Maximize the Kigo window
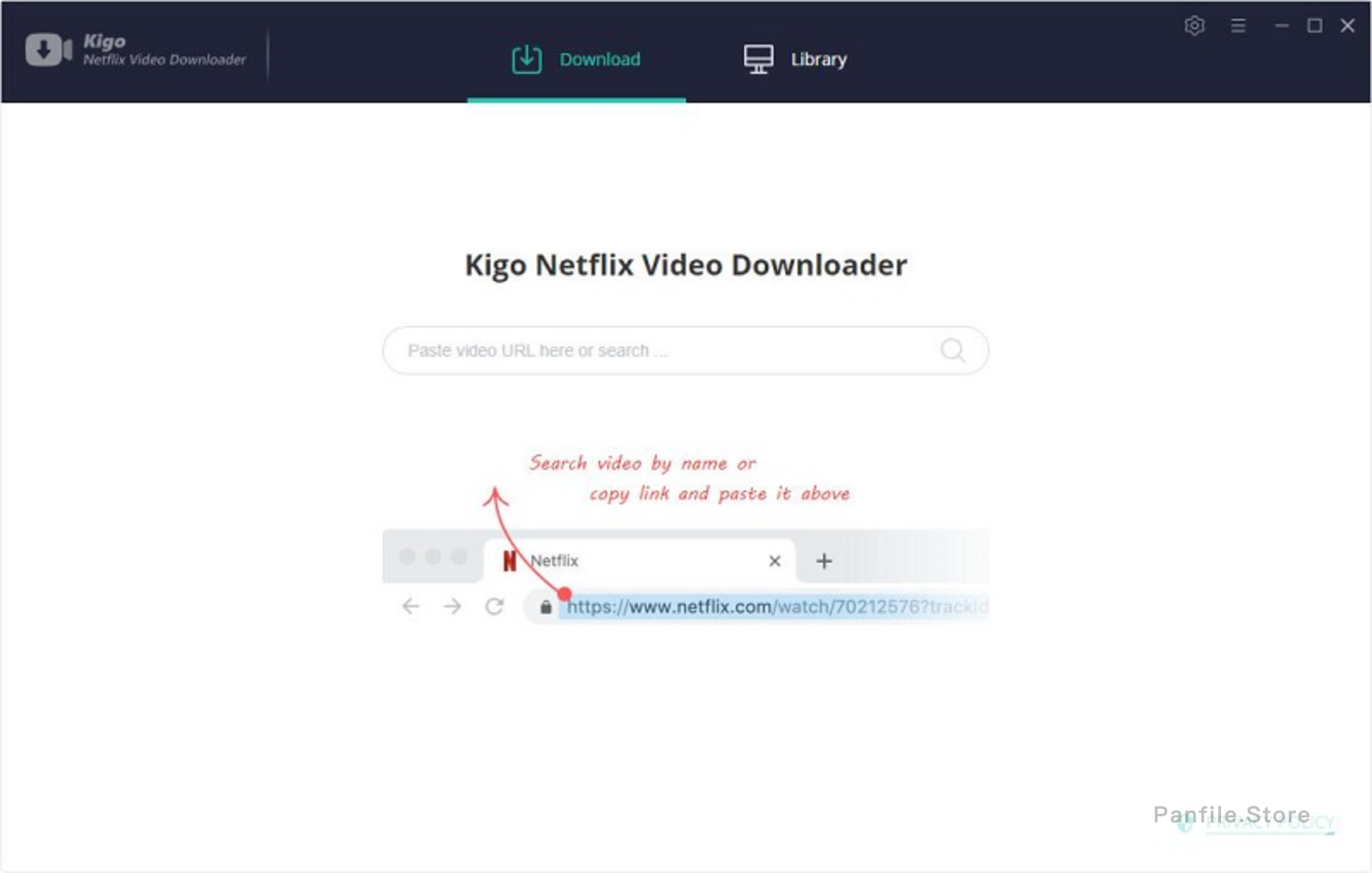This screenshot has width=1372, height=873. [1314, 26]
